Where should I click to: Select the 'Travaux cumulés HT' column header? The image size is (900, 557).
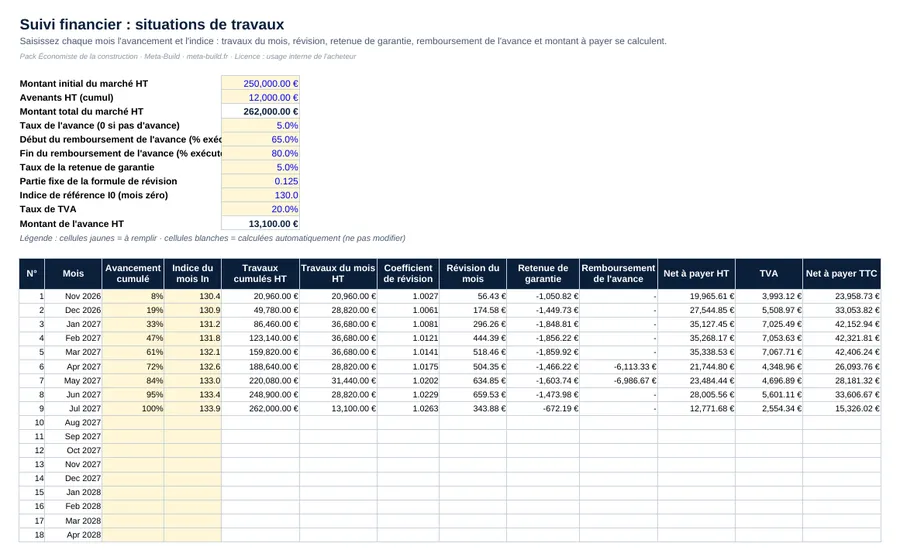pyautogui.click(x=260, y=273)
